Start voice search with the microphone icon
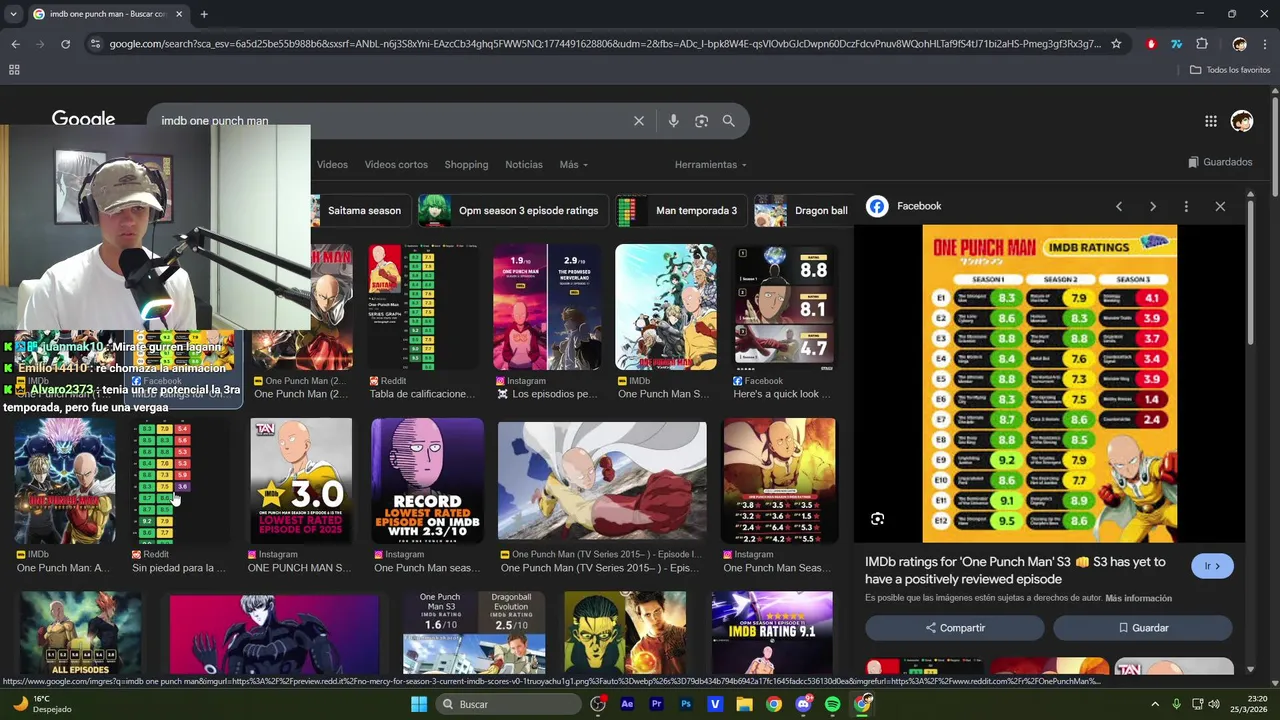 click(673, 121)
